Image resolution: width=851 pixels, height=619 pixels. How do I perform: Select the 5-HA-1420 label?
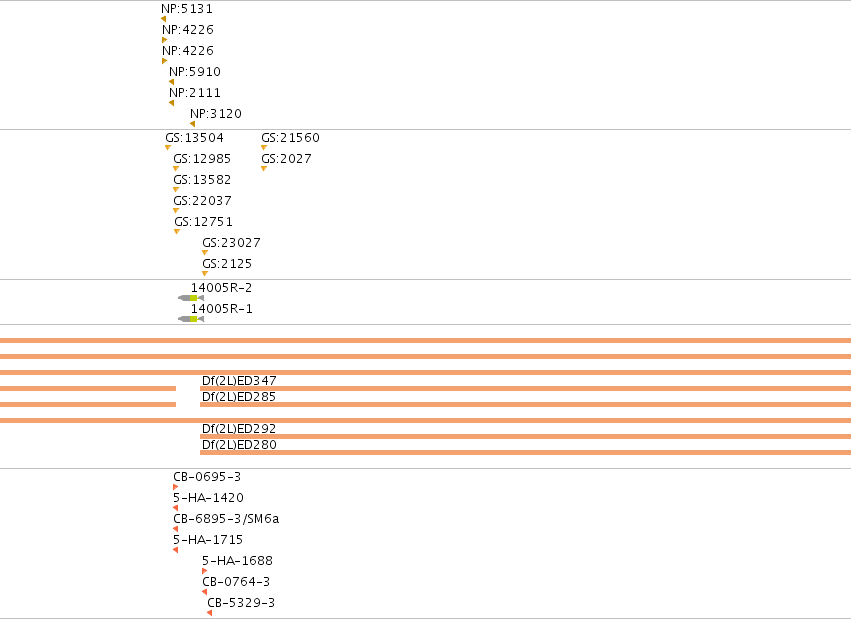pos(208,497)
